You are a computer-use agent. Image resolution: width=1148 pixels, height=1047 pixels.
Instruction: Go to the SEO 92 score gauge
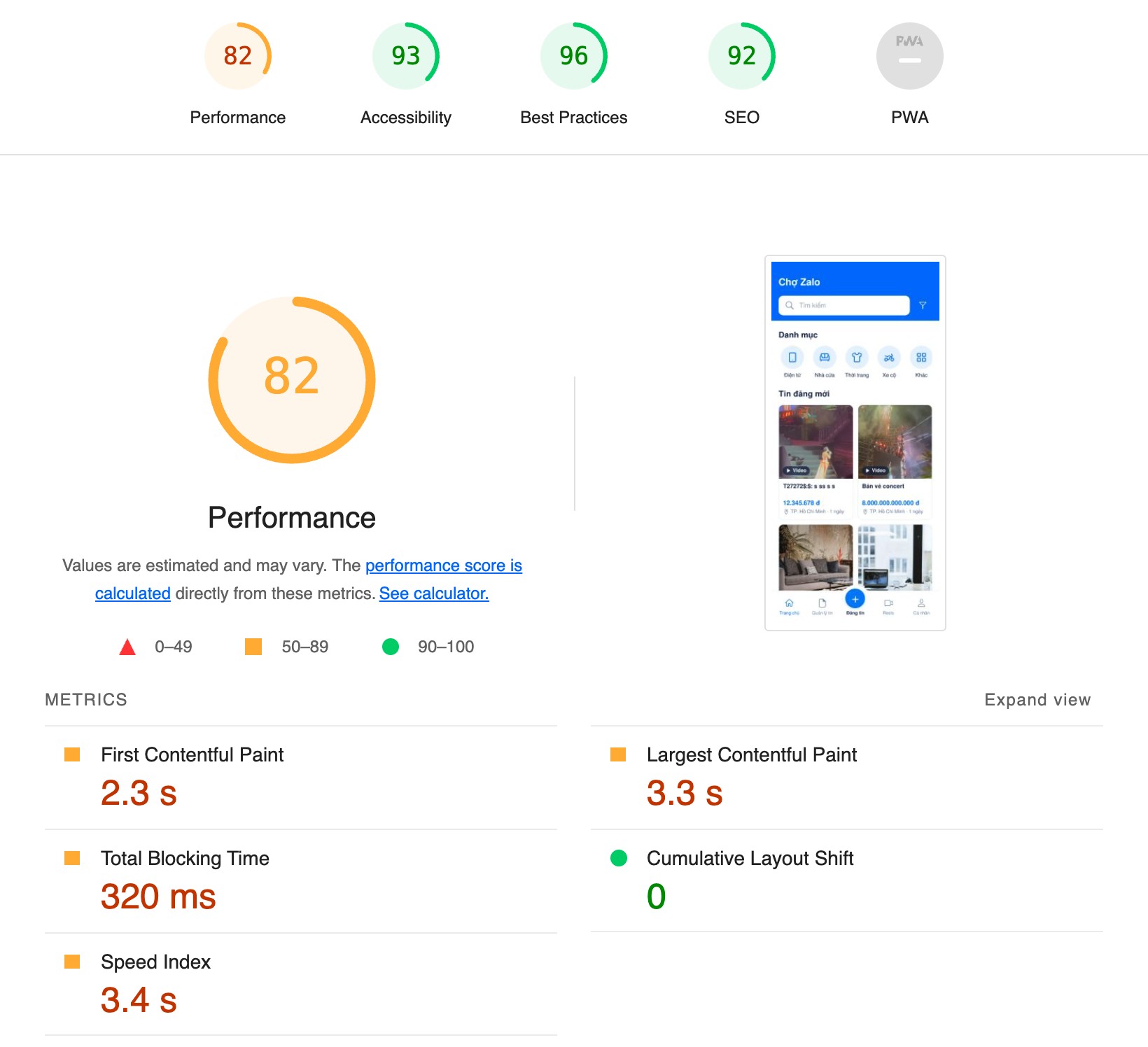tap(742, 56)
